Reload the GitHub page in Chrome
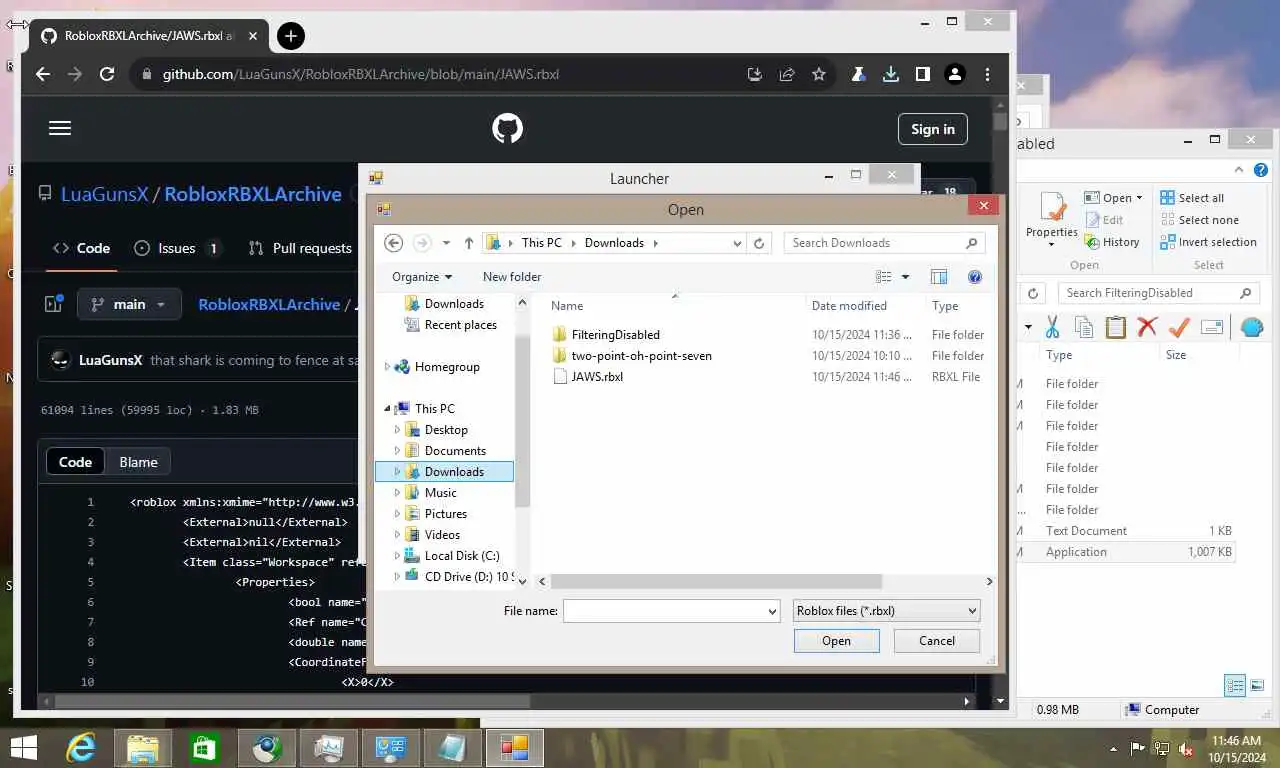The height and width of the screenshot is (768, 1280). 107,74
